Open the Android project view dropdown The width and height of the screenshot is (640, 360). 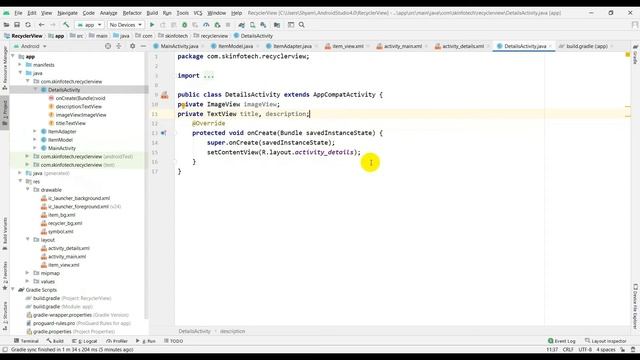pos(31,46)
